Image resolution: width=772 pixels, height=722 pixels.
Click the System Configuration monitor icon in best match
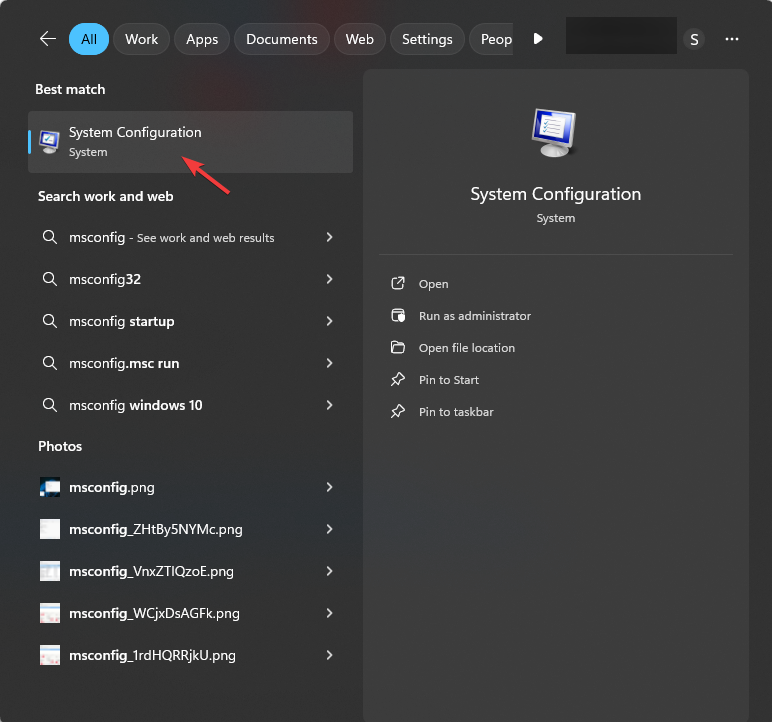click(49, 142)
